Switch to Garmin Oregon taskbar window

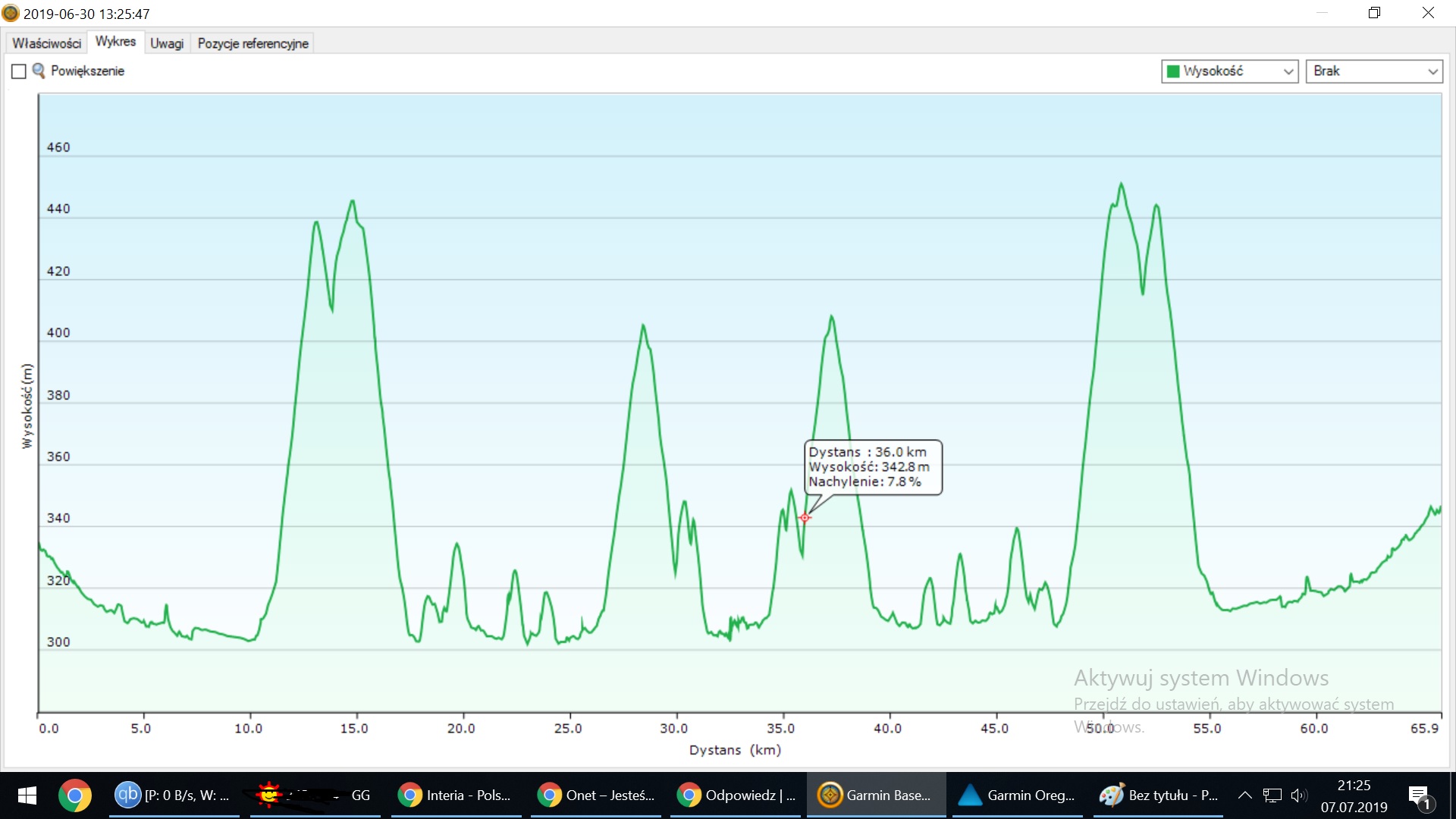click(1017, 795)
